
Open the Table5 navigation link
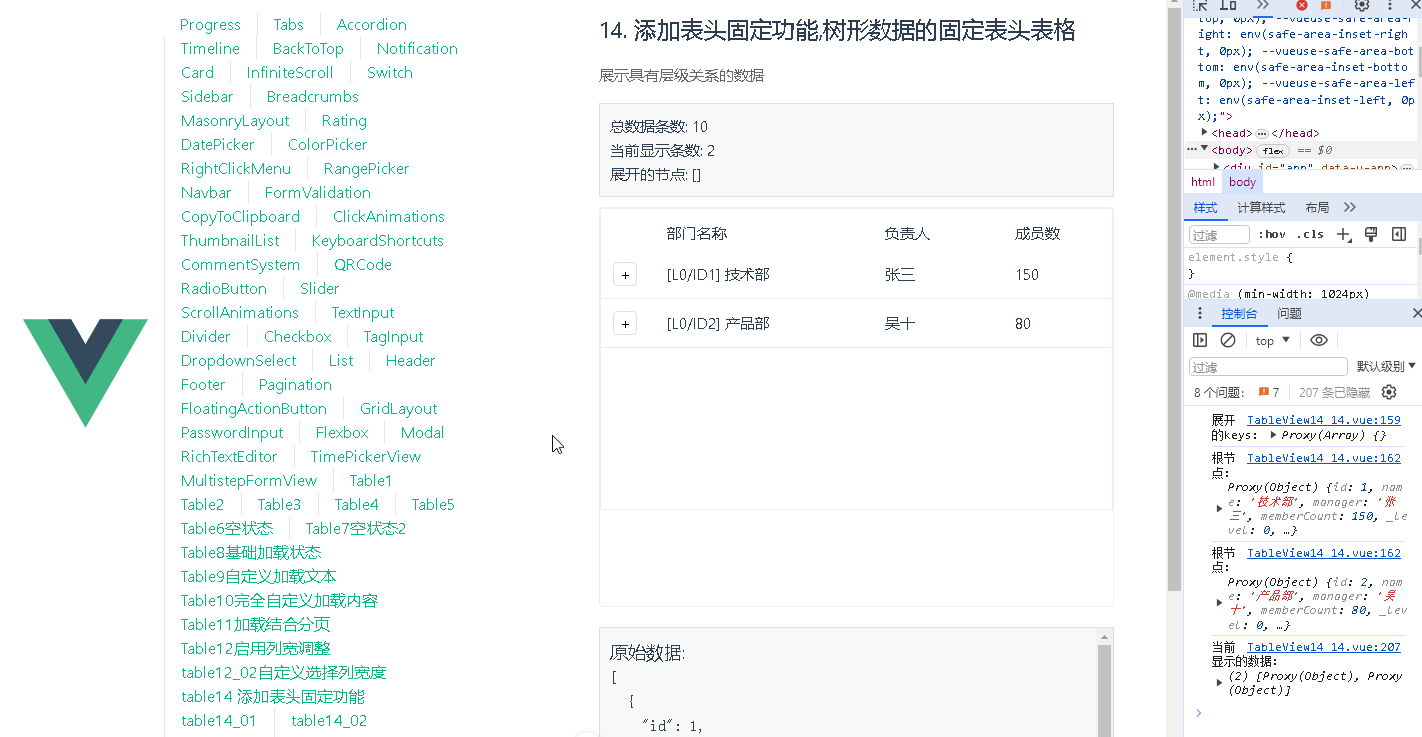(432, 504)
